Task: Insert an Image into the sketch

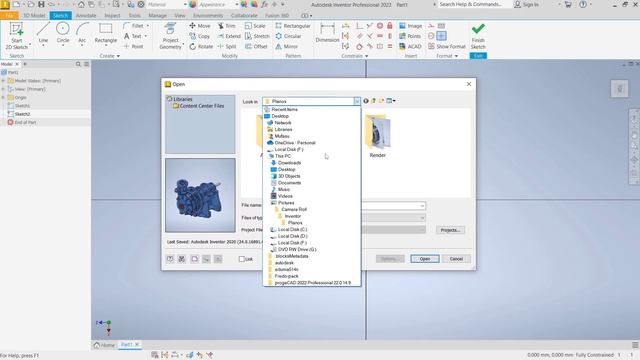Action: coord(411,26)
